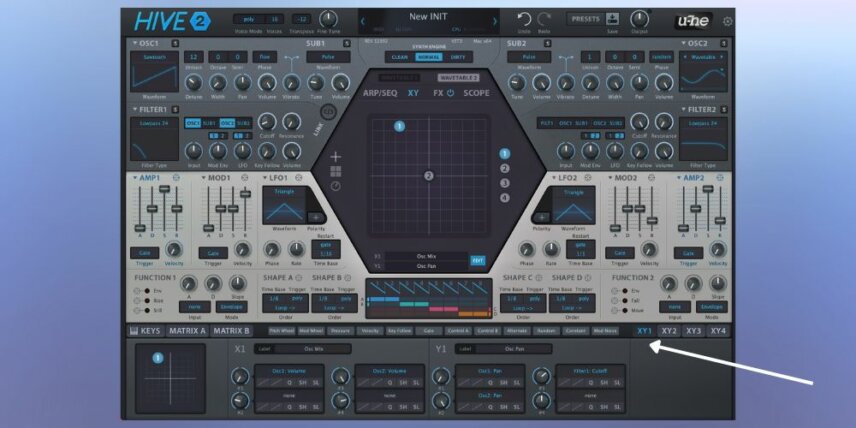The width and height of the screenshot is (856, 428).
Task: Open the XY2 tab
Action: pos(669,331)
